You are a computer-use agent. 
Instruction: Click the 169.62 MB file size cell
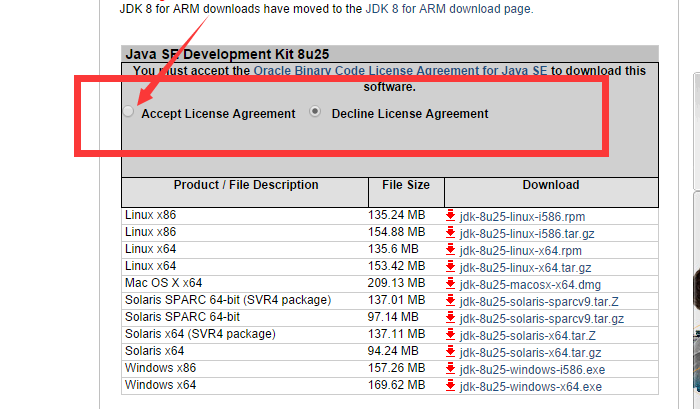396,385
